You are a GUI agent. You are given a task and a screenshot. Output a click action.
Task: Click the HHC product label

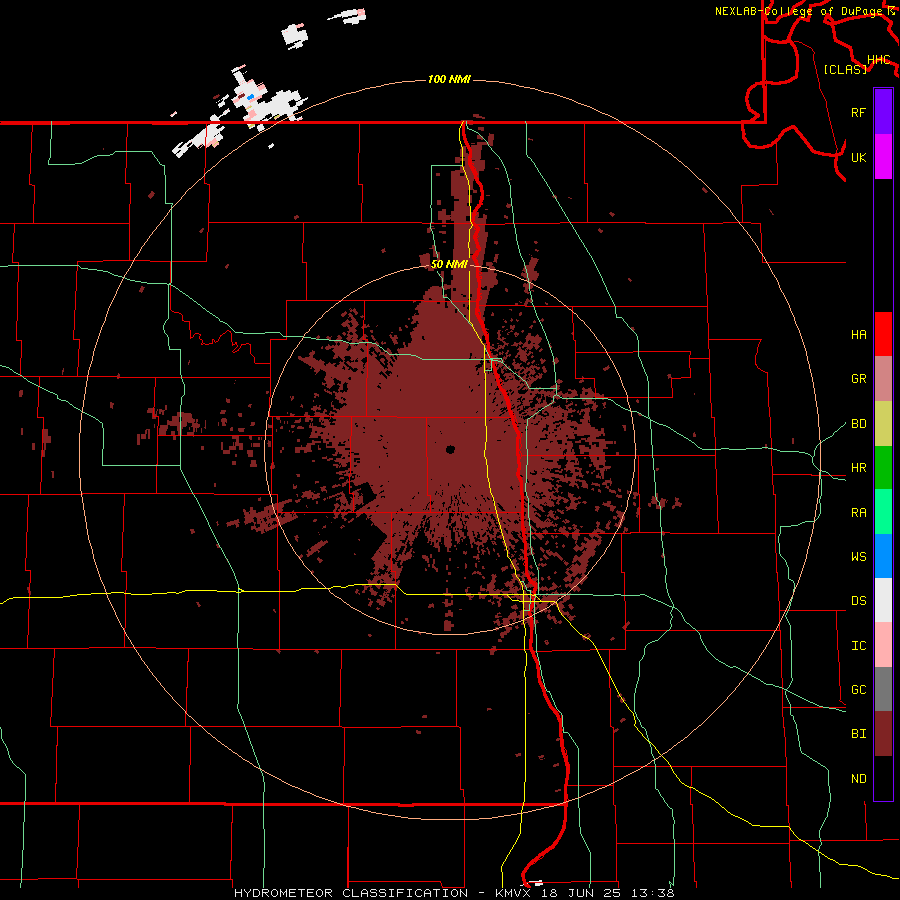878,59
